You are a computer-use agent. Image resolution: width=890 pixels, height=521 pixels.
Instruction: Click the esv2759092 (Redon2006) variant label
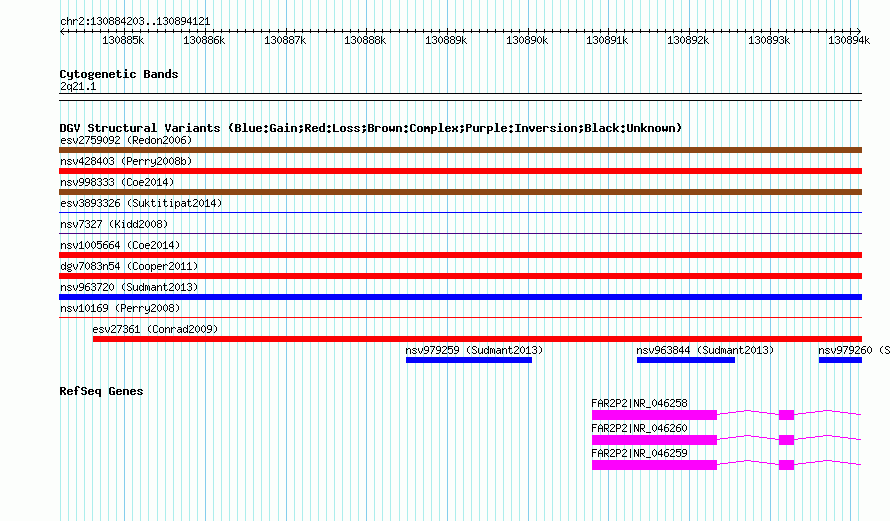pyautogui.click(x=126, y=140)
